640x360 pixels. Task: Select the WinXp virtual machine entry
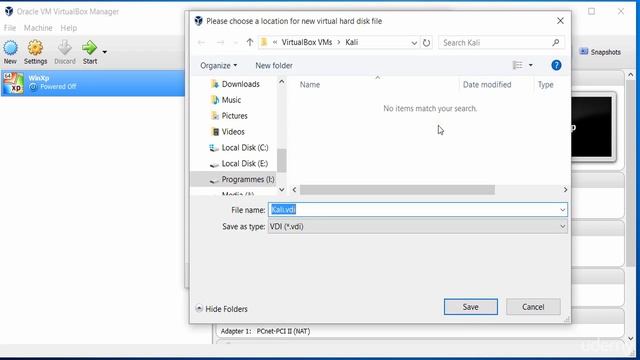click(x=93, y=83)
